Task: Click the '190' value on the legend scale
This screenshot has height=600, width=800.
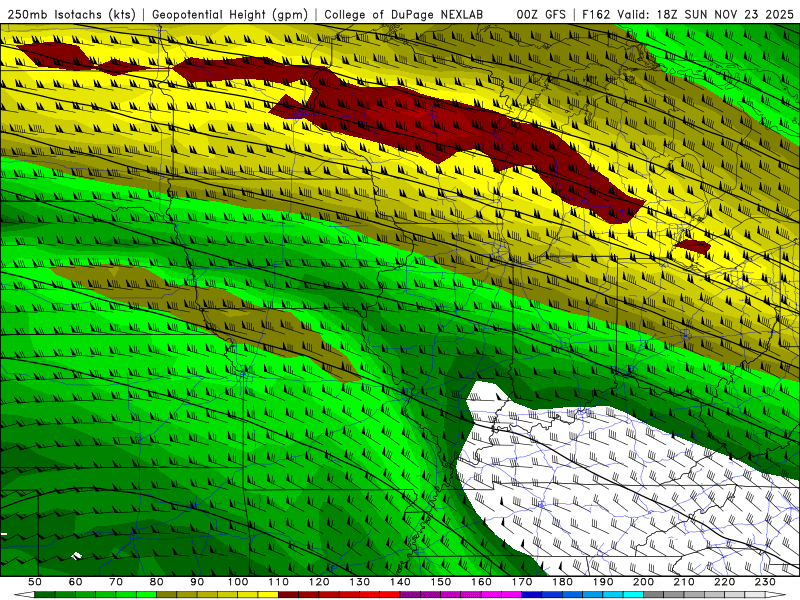Action: click(603, 582)
